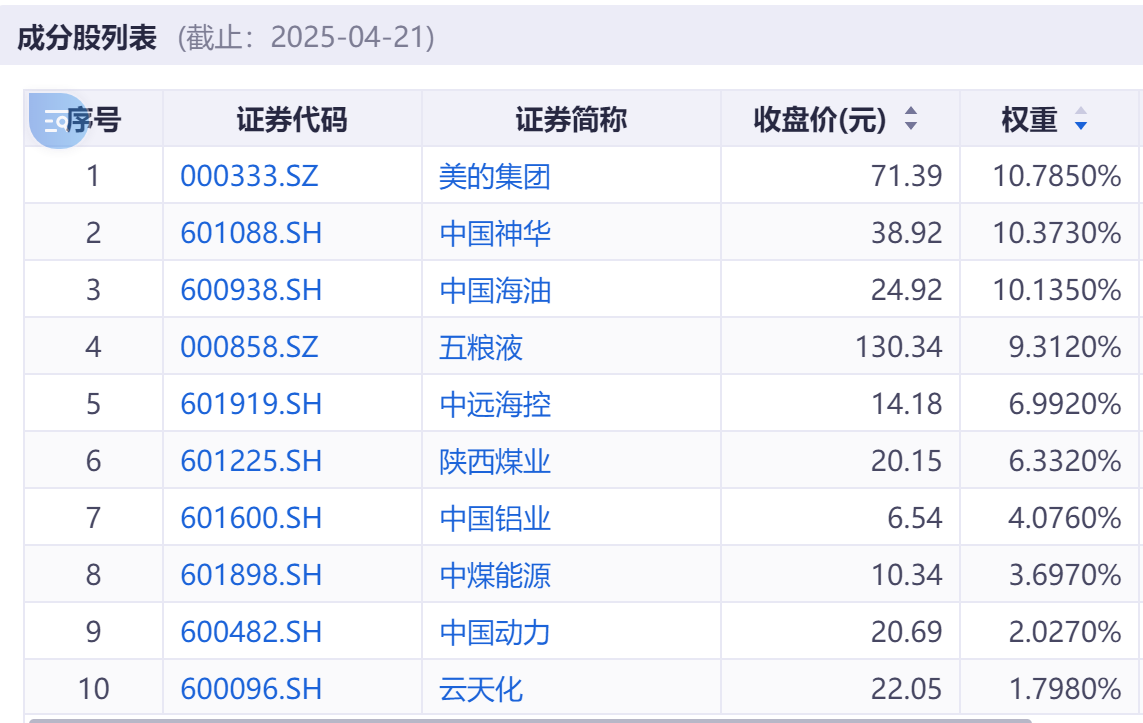Select closing price 20.15

click(x=906, y=461)
